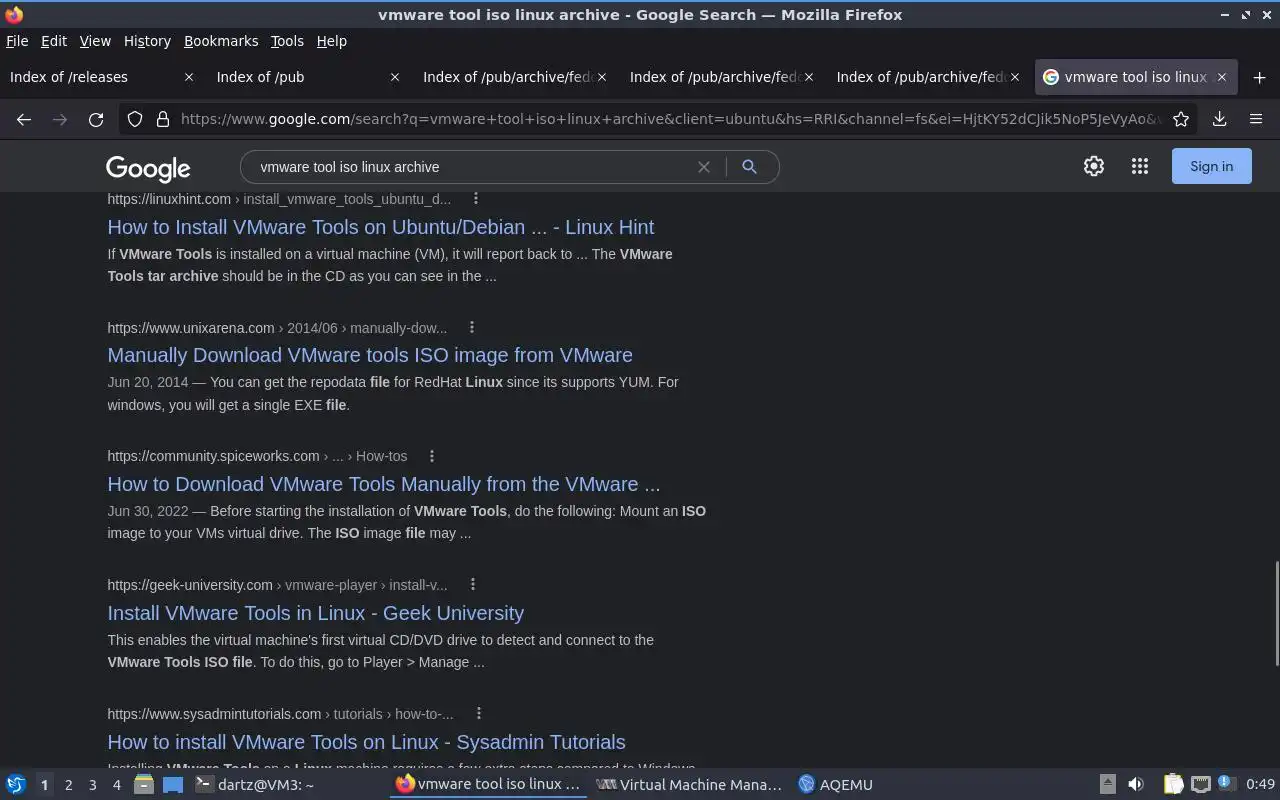Open the up-arrow tray icon
The width and height of the screenshot is (1280, 800).
click(1107, 785)
